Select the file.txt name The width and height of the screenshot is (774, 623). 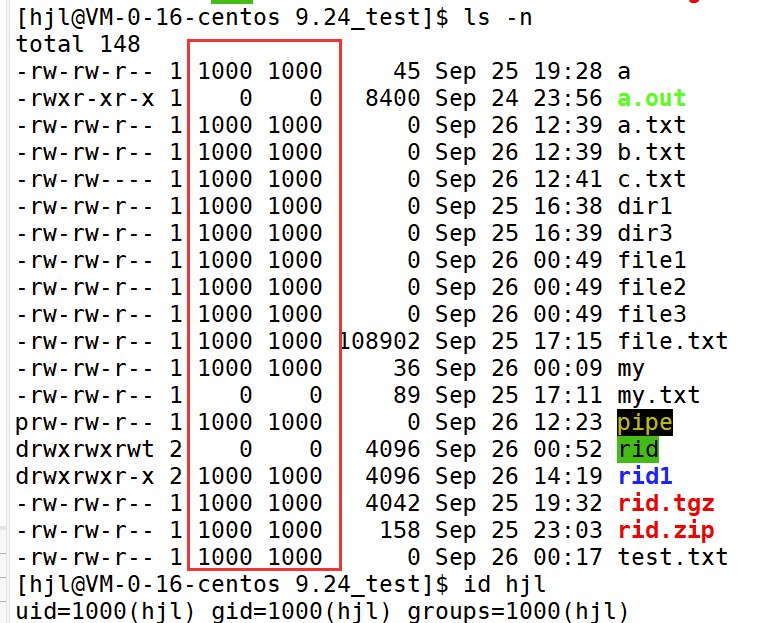point(673,341)
